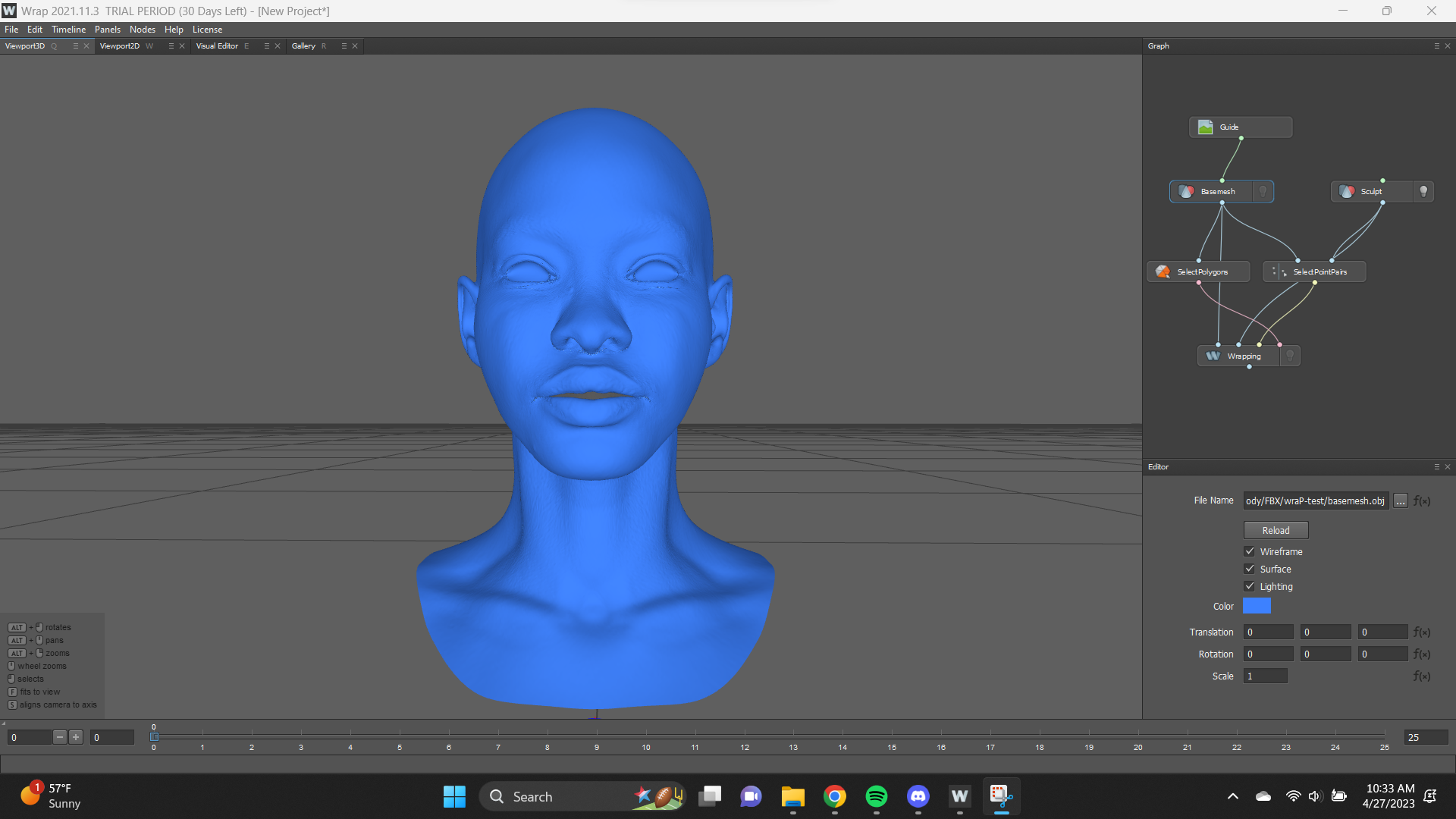Open the Snipping Tool from the taskbar

coord(1002,796)
